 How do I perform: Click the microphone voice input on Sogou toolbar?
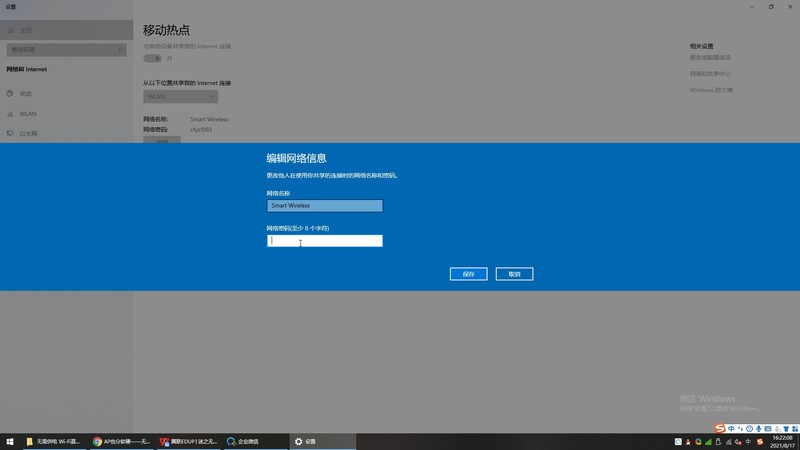759,429
